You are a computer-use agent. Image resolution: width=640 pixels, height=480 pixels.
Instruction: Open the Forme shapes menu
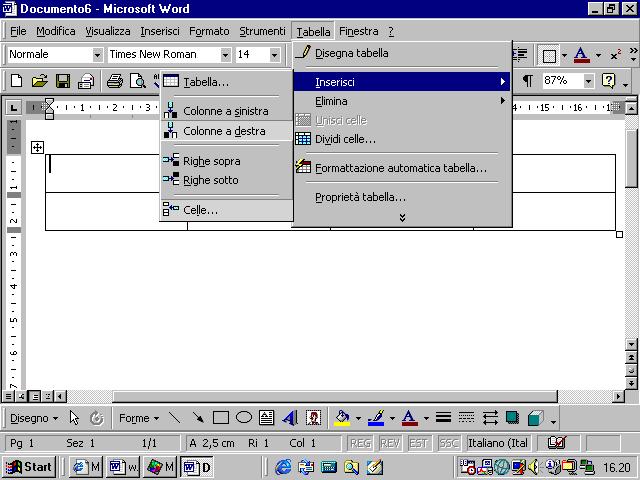pos(138,418)
